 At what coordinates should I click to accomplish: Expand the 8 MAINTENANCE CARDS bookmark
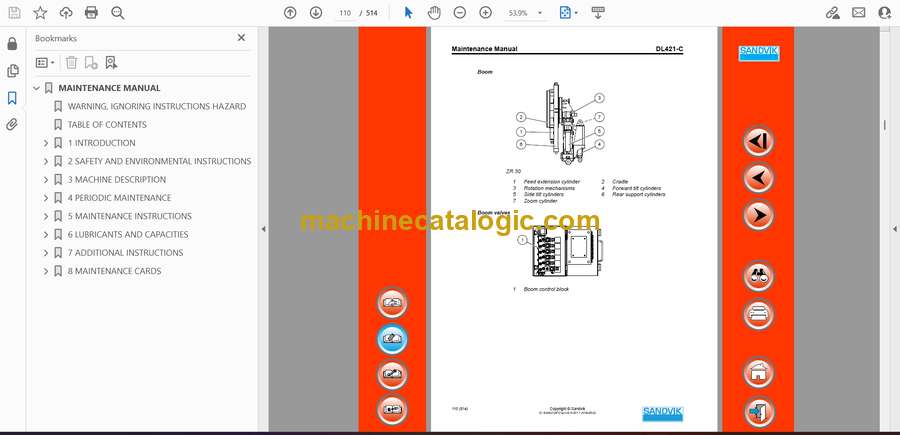click(x=46, y=271)
